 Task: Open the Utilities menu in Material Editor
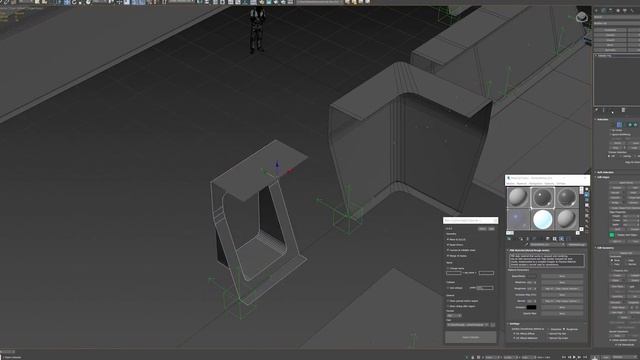click(x=561, y=184)
